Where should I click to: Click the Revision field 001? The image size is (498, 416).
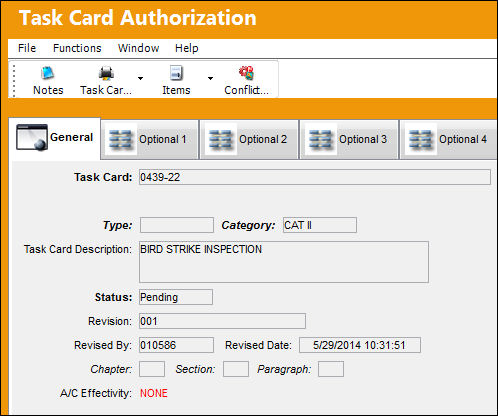[x=222, y=321]
